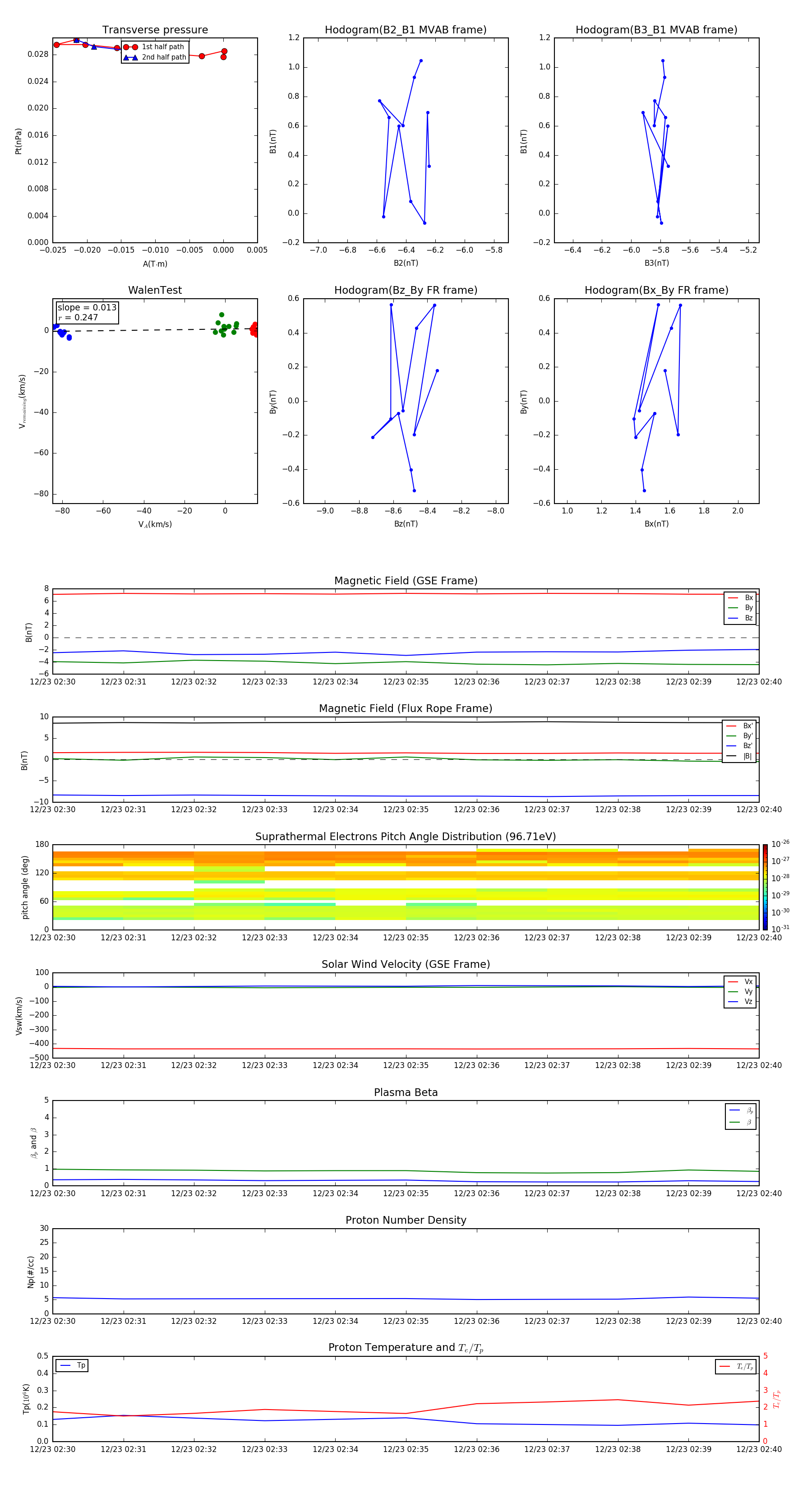Select the green "β" legend entry
The image size is (812, 1489).
[x=741, y=1122]
